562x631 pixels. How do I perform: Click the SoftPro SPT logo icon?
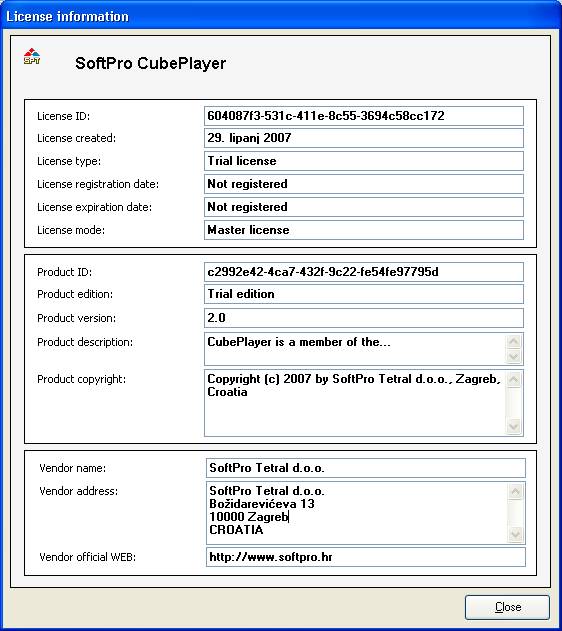[32, 56]
